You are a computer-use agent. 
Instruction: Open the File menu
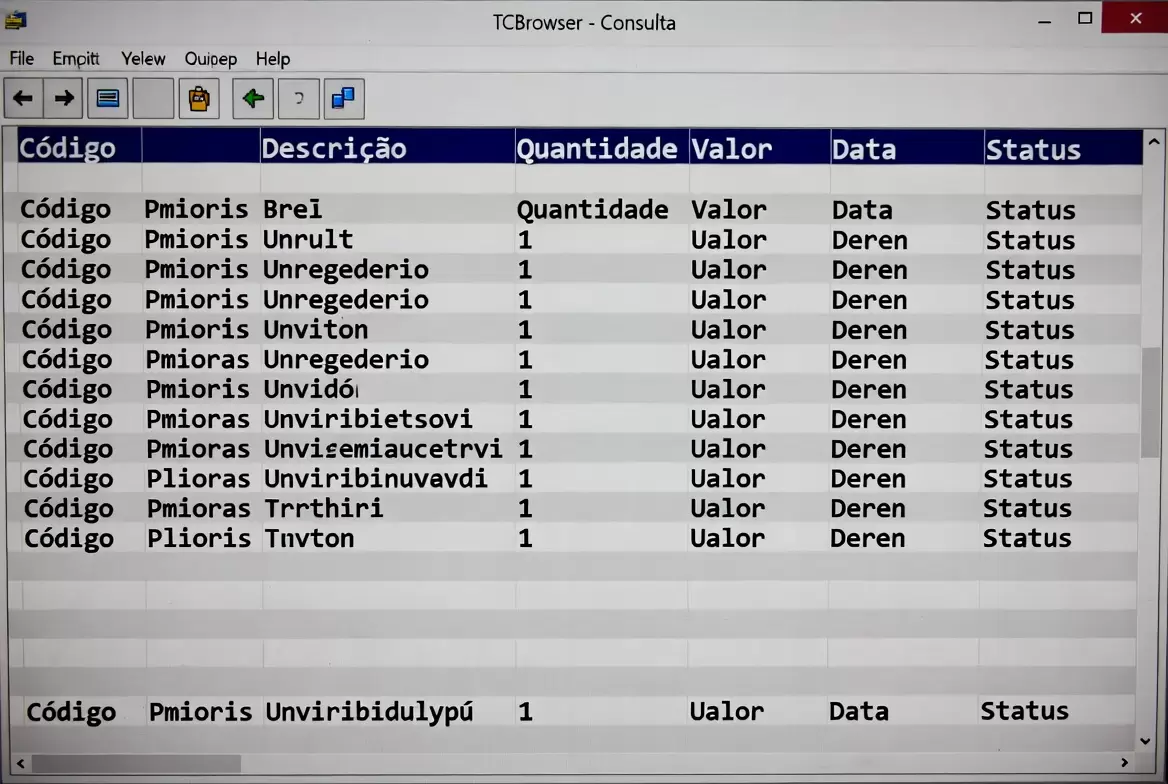click(21, 59)
